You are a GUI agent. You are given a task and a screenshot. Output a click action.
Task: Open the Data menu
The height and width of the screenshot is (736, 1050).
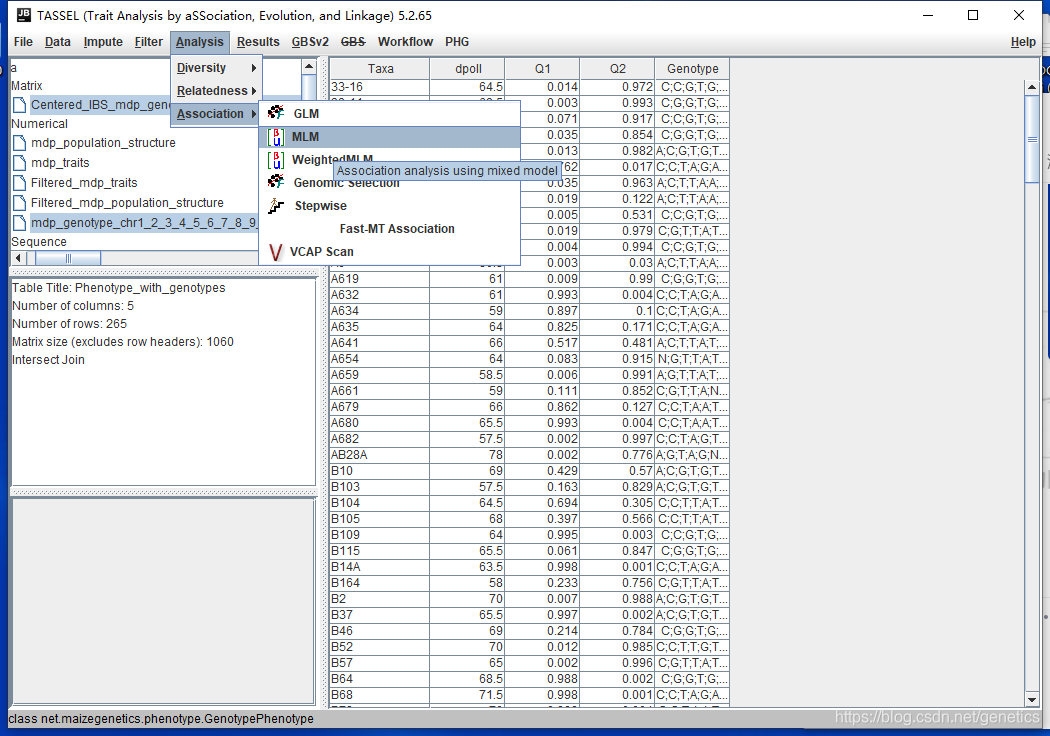coord(58,42)
